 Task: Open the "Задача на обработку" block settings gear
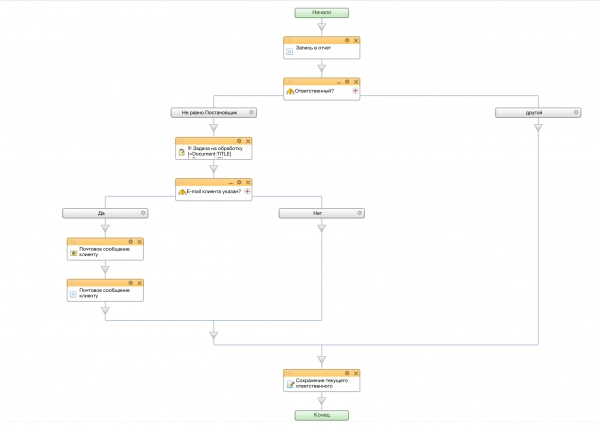point(239,141)
